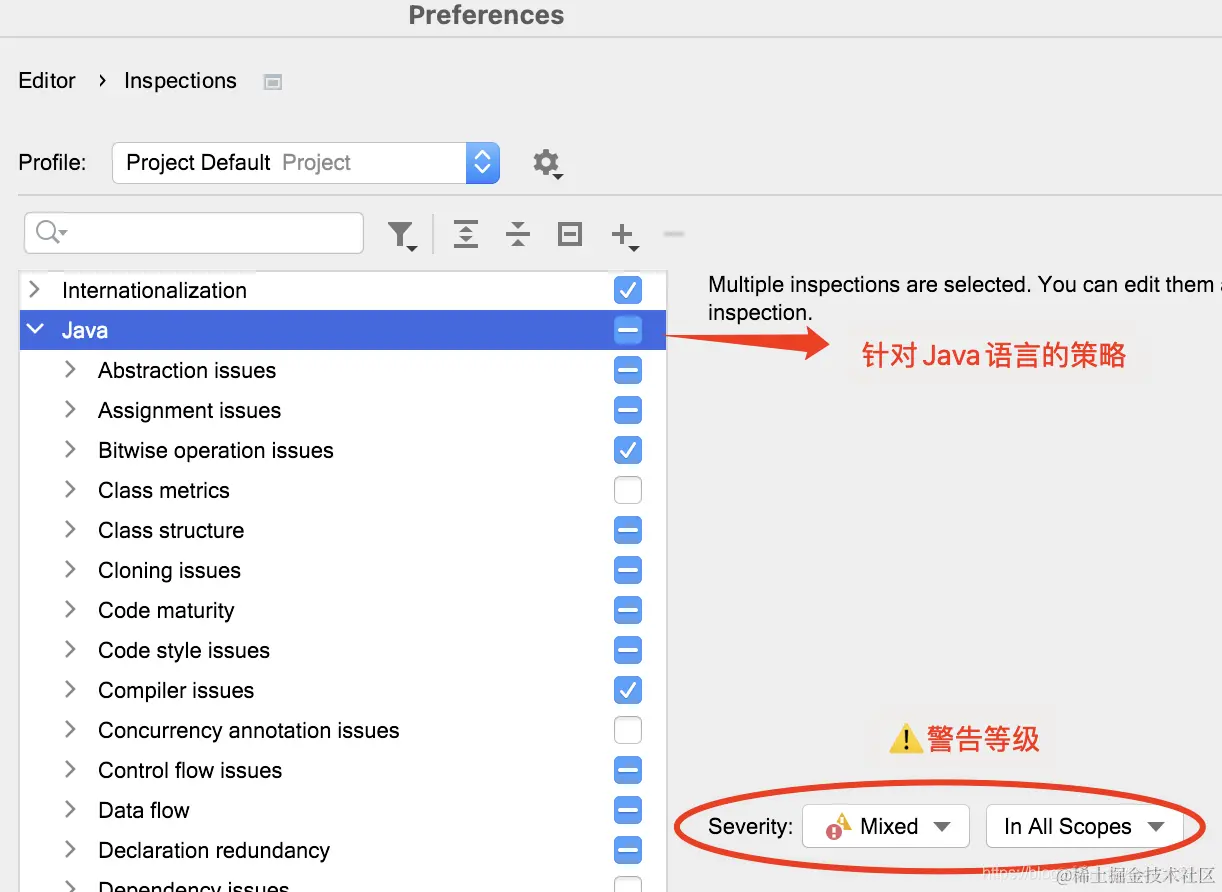Open the In All Scopes dropdown
The width and height of the screenshot is (1222, 892).
1085,826
